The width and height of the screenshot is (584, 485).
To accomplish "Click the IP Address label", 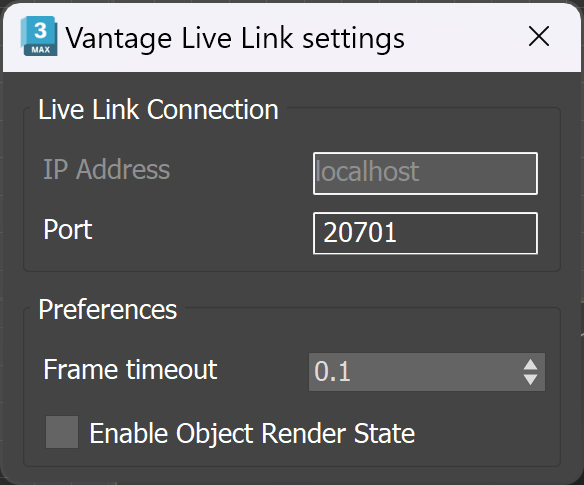I will click(107, 169).
